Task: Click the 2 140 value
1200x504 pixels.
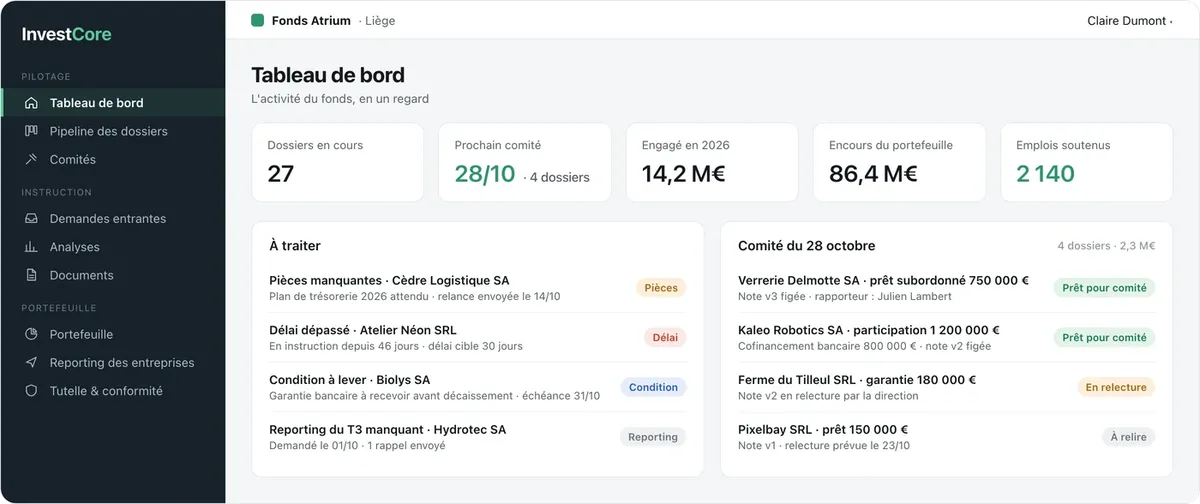Action: click(x=1045, y=174)
